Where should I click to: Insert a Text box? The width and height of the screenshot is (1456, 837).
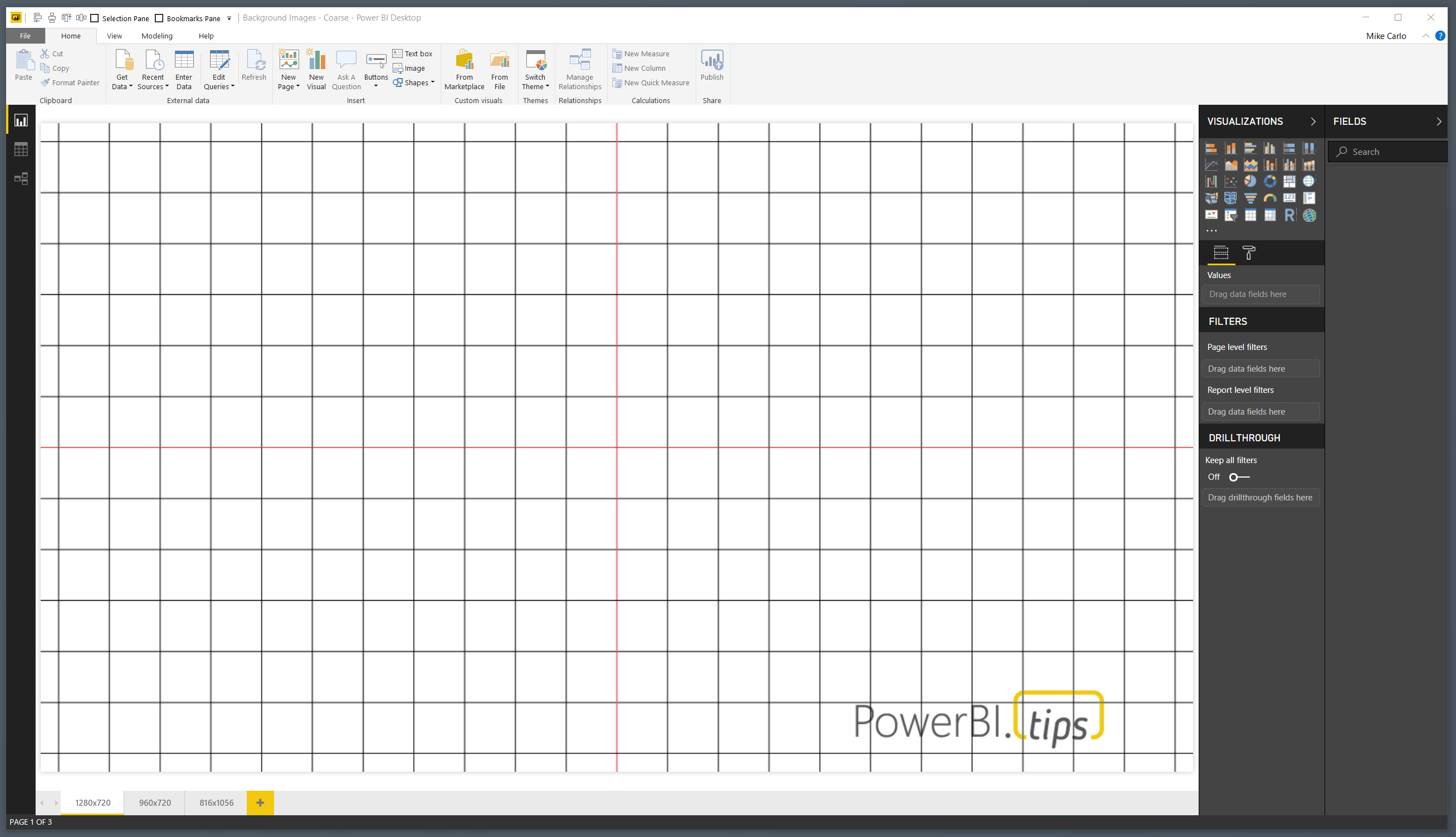tap(413, 53)
